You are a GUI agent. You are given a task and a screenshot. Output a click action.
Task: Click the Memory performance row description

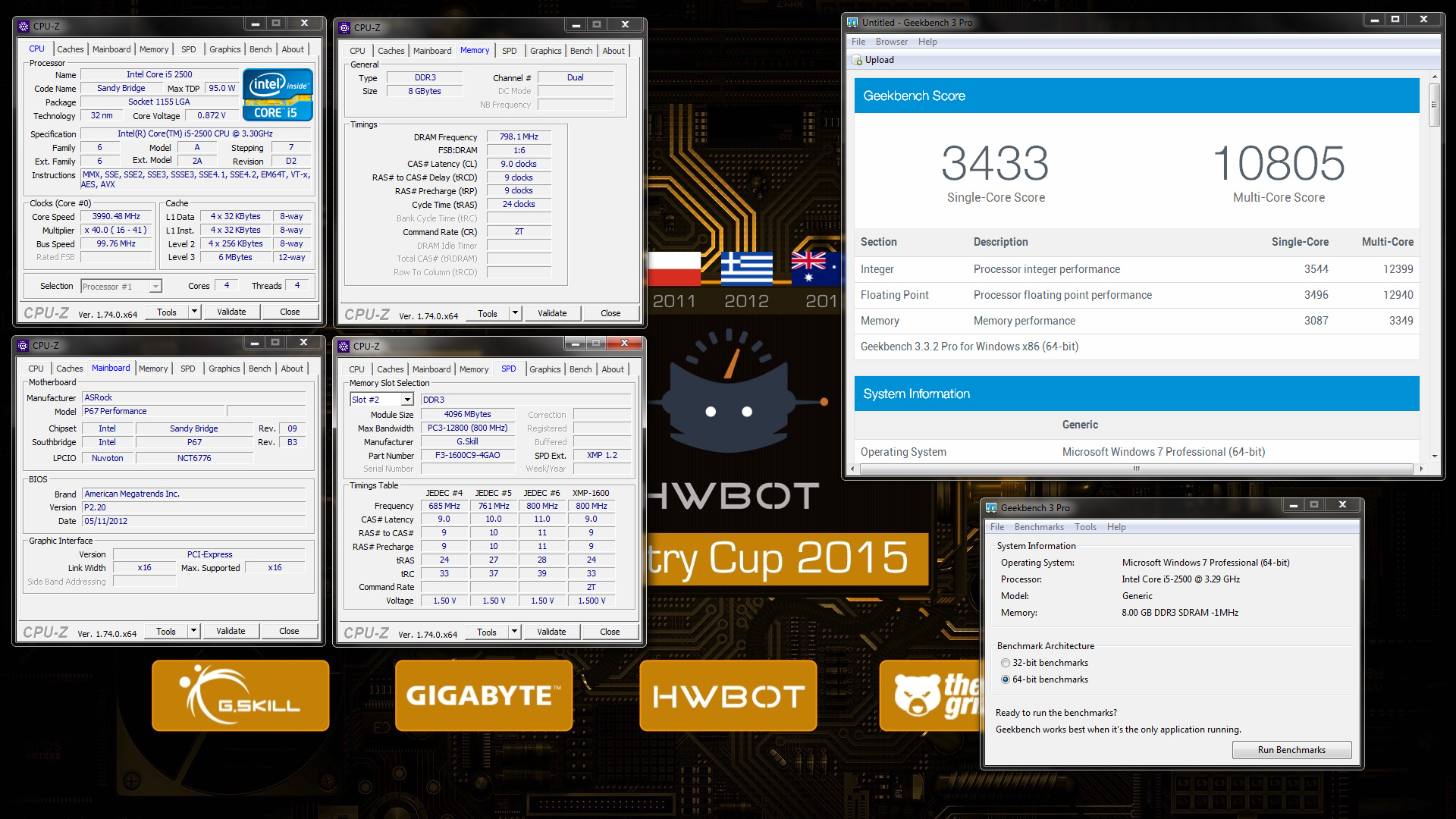point(1024,321)
